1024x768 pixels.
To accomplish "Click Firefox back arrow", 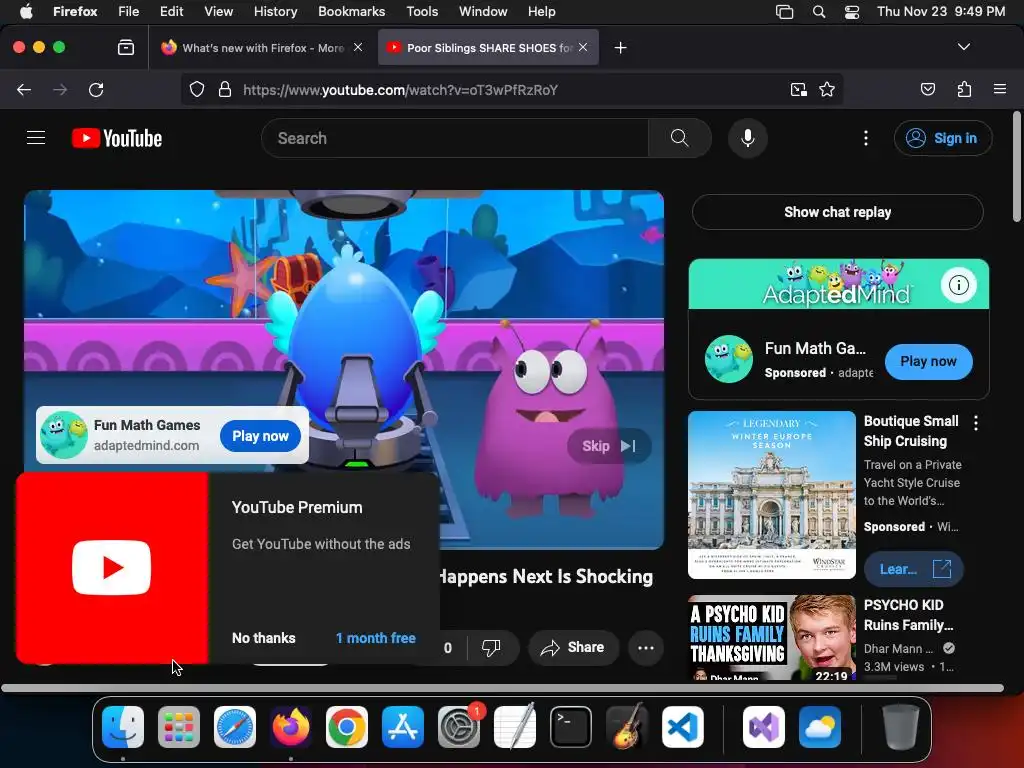I will (24, 89).
